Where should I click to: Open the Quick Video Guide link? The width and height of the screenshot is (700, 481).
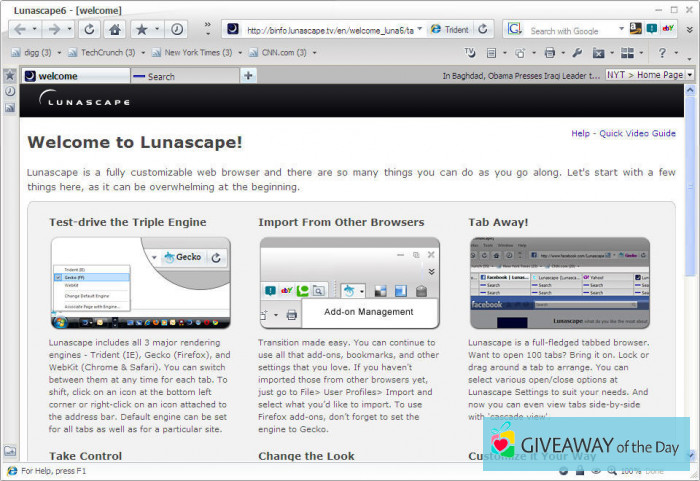coord(637,133)
